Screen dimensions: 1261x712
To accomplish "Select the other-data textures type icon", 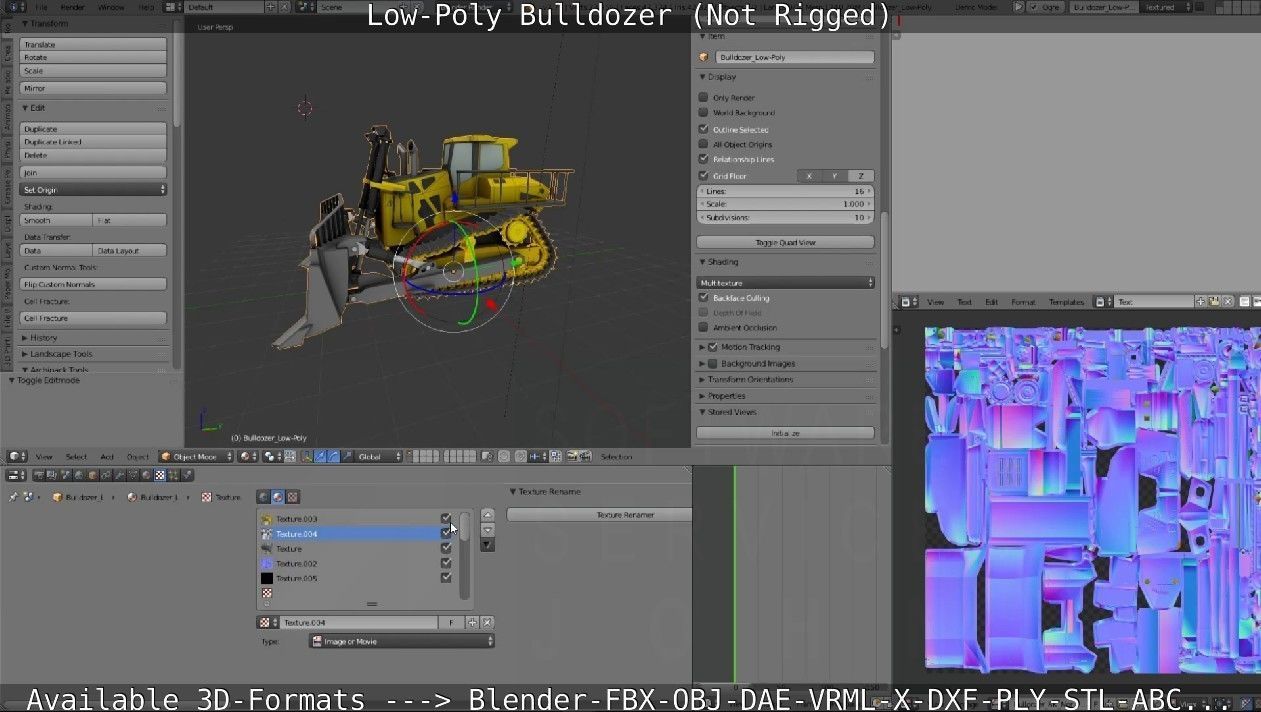I will pyautogui.click(x=293, y=497).
